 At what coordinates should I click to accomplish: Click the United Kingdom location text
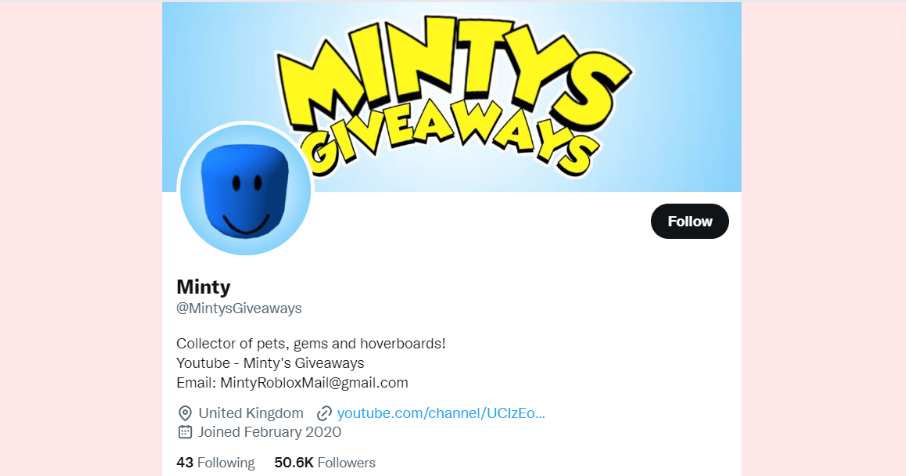tap(251, 413)
